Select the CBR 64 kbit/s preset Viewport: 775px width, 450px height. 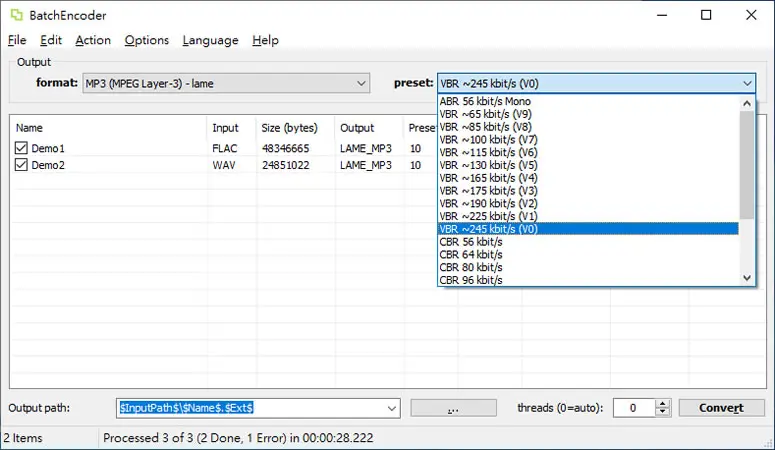(x=471, y=255)
